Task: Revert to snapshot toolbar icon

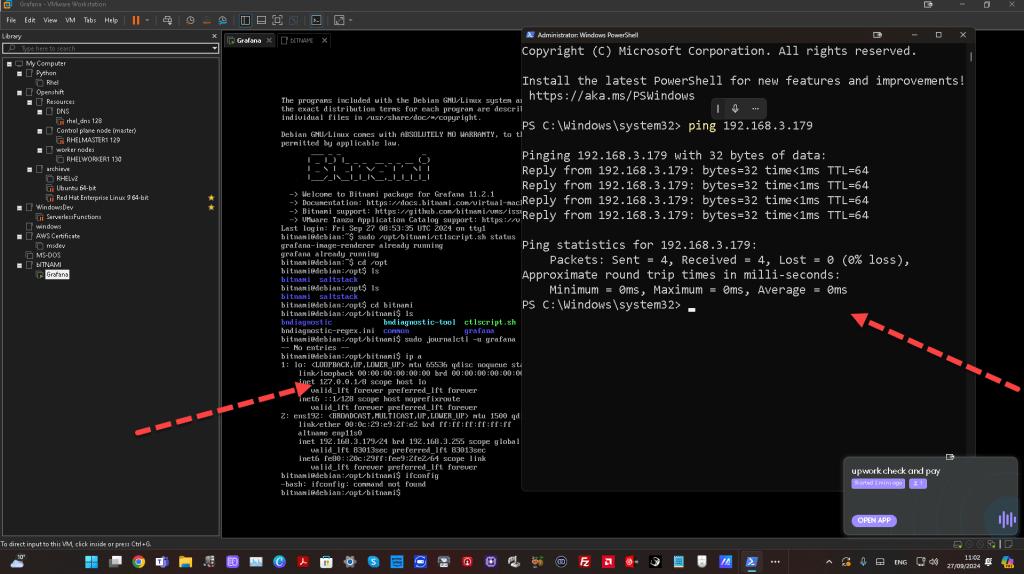Action: [x=206, y=20]
